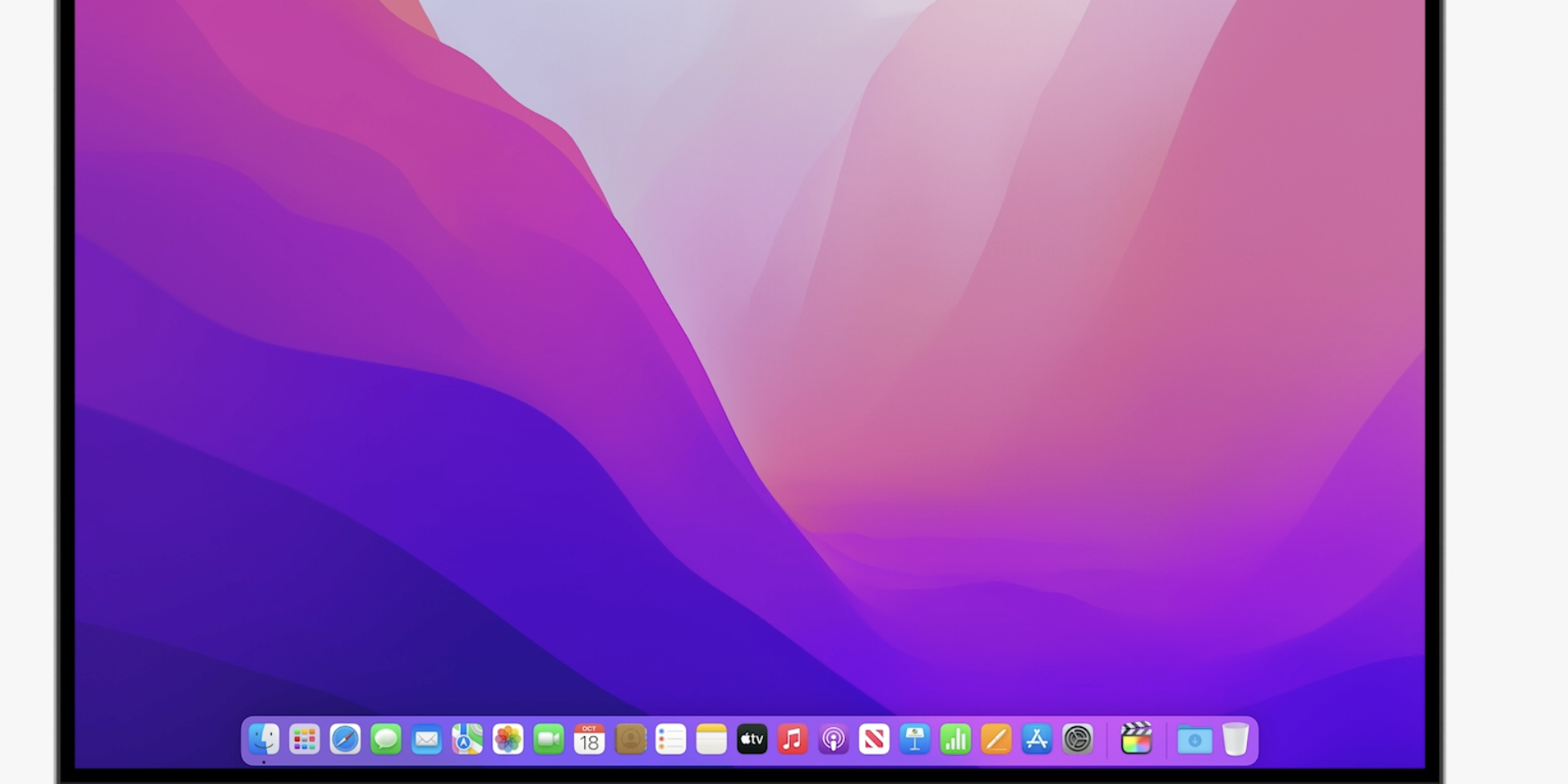Image resolution: width=1568 pixels, height=784 pixels.
Task: Open Keynote from the Dock
Action: 914,739
